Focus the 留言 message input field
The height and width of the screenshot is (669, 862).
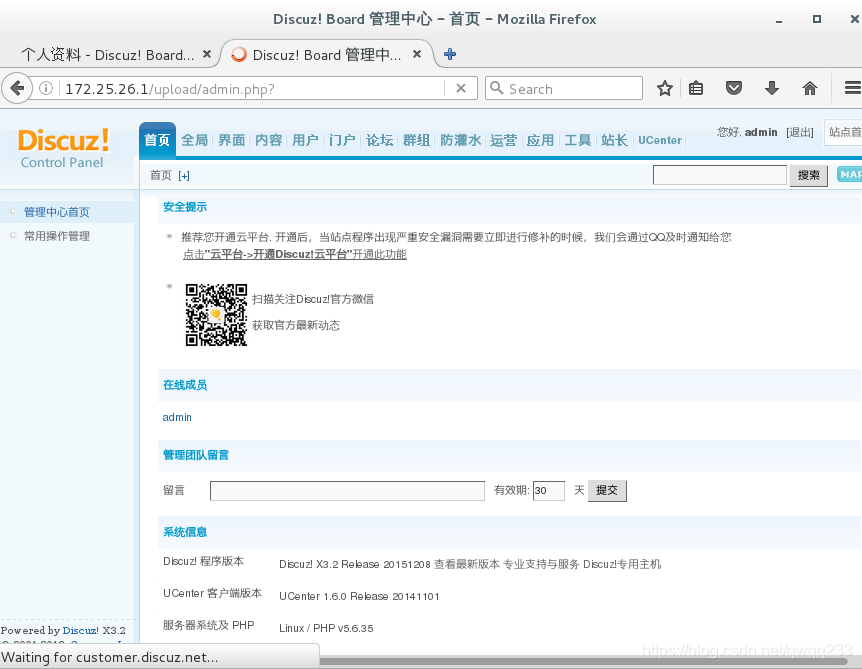click(x=347, y=491)
